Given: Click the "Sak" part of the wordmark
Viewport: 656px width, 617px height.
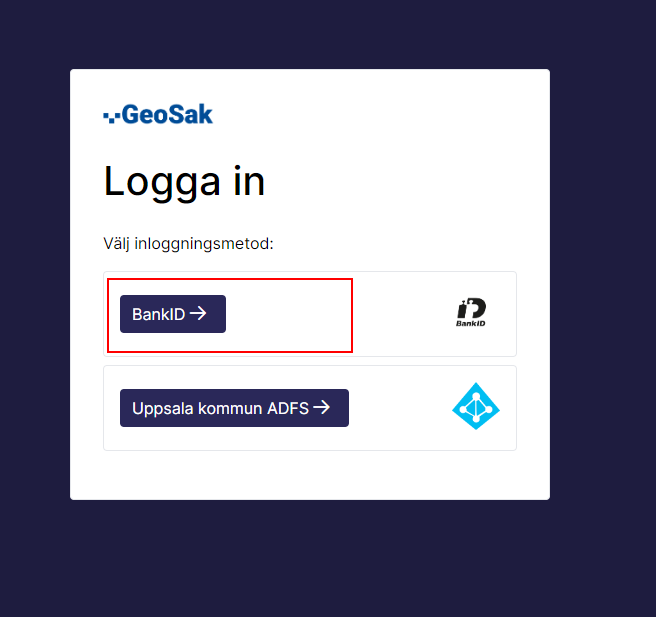Looking at the screenshot, I should click(x=192, y=115).
